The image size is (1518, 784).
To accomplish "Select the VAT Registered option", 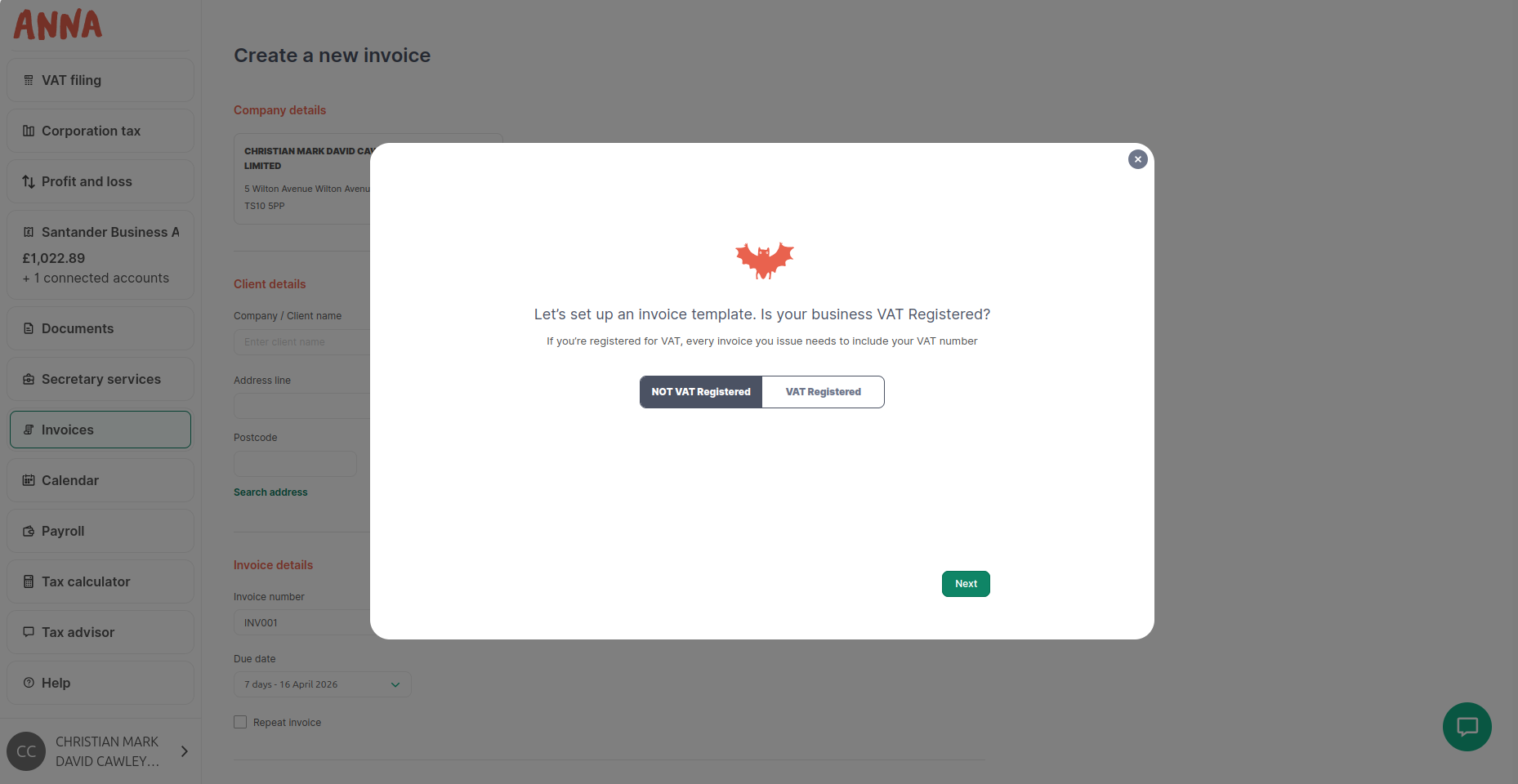I will [823, 392].
